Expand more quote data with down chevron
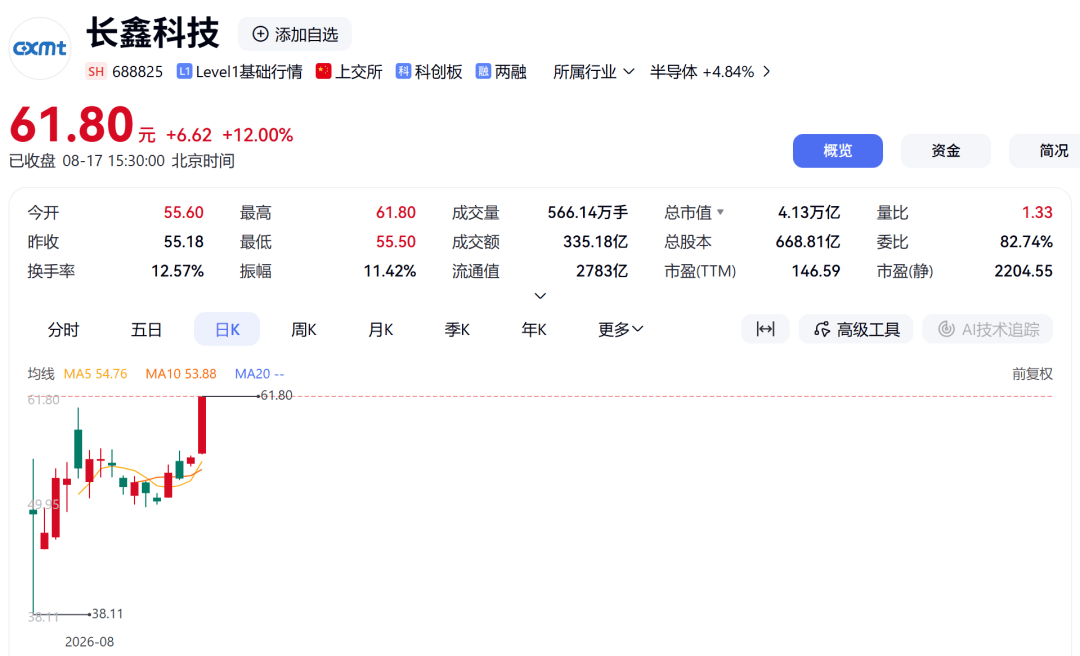Screen dimensions: 1080x656 pyautogui.click(x=541, y=296)
